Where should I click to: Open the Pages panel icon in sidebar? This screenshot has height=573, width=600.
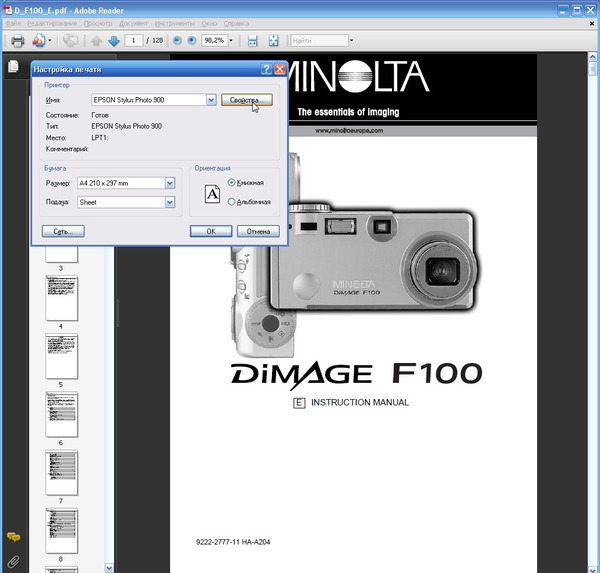point(13,67)
